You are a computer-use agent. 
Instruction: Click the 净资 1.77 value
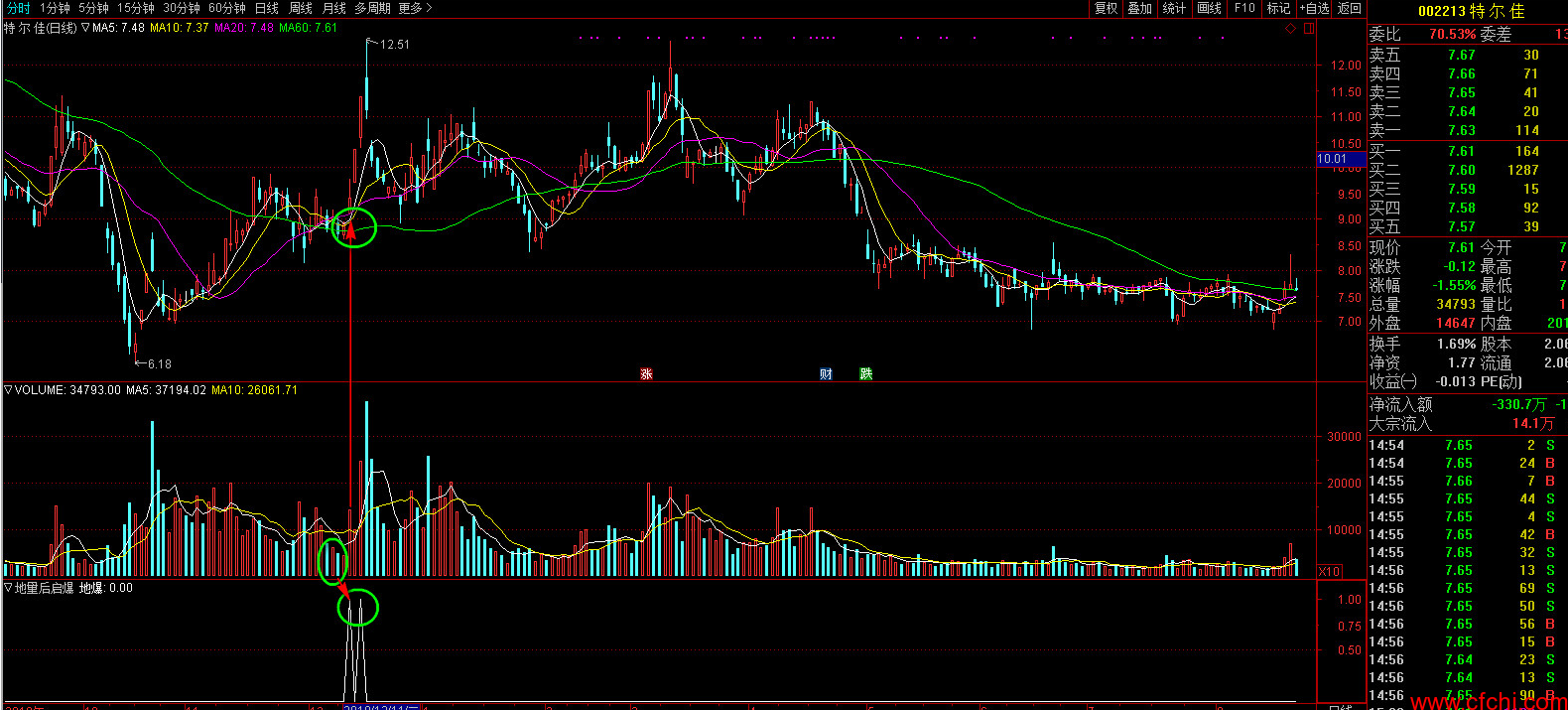coord(1462,362)
